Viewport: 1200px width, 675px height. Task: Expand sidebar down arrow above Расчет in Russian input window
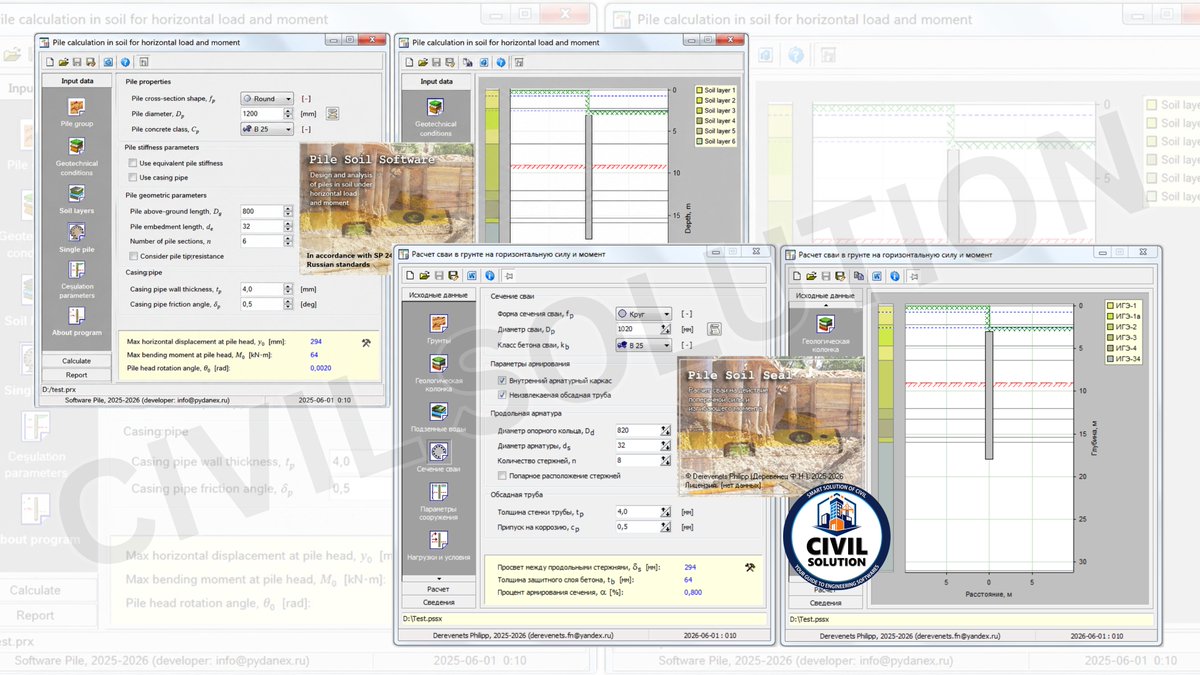coord(438,579)
